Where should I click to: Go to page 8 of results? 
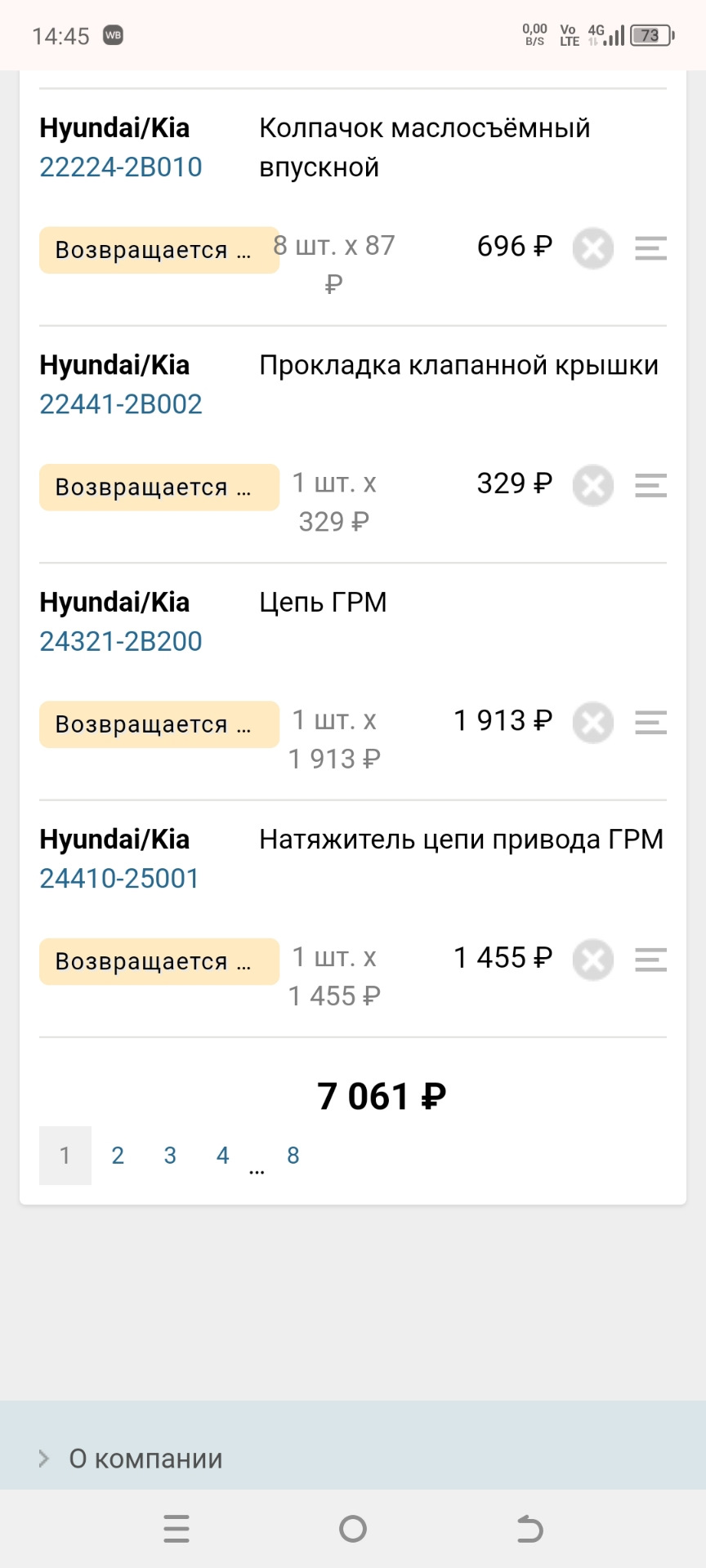(x=293, y=1155)
